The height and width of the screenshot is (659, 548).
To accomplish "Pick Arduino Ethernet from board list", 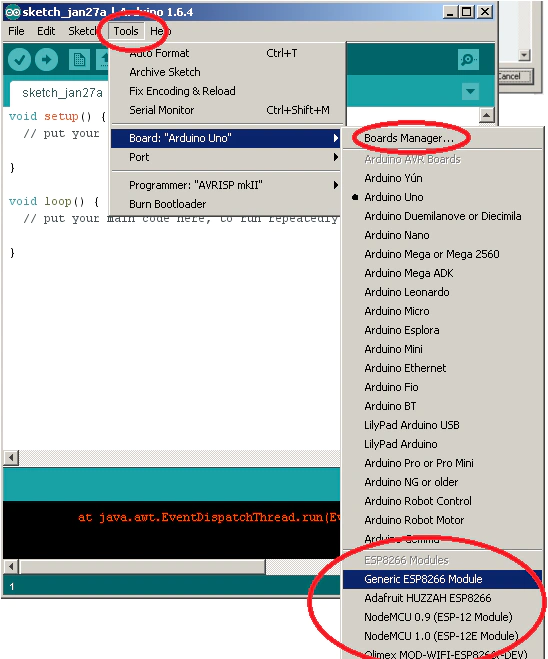I will pos(443,368).
